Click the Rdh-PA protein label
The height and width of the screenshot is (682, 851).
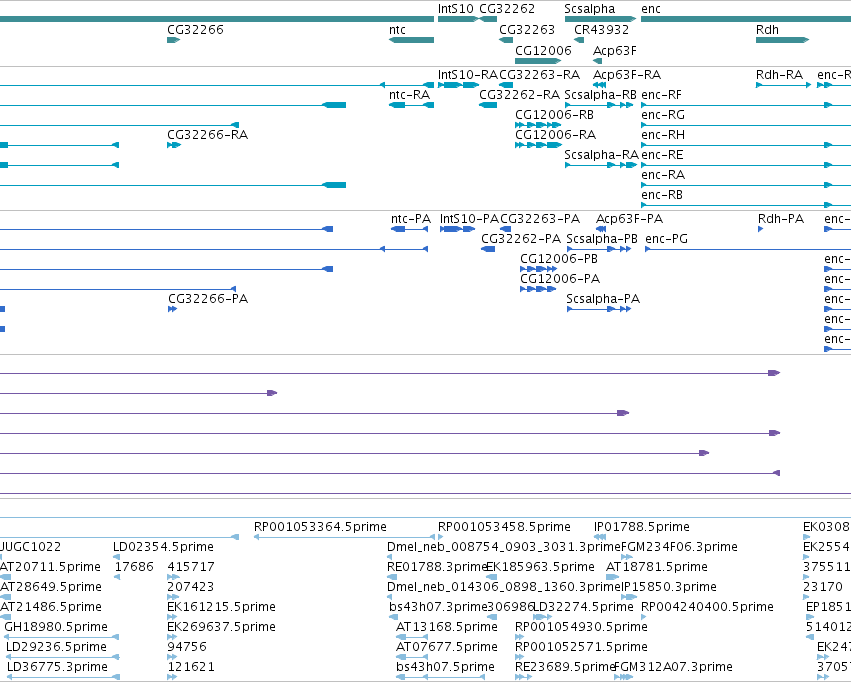tap(780, 219)
